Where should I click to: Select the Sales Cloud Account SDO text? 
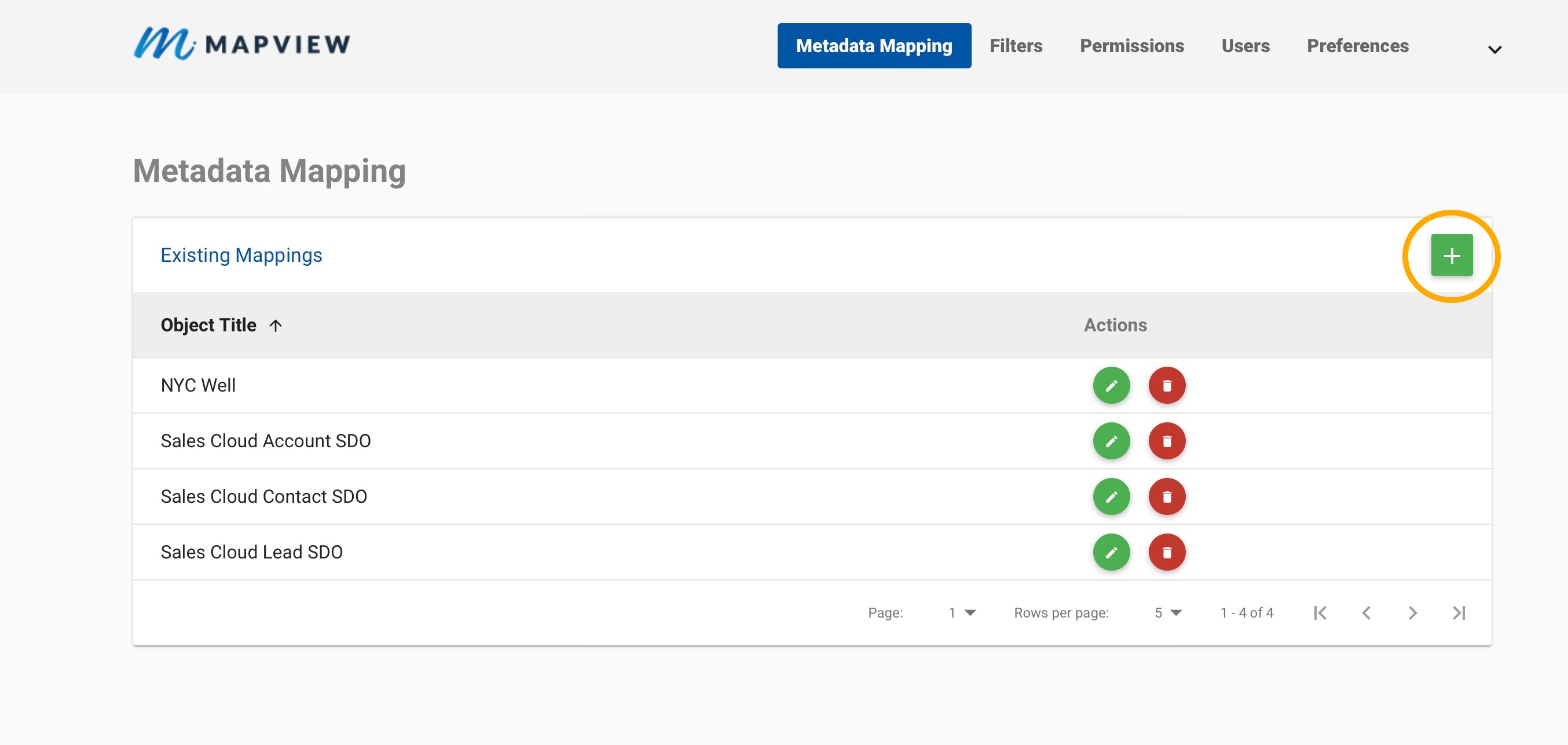265,441
